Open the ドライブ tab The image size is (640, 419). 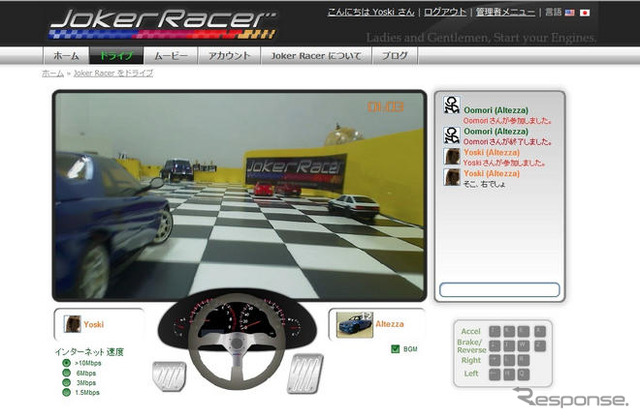(116, 55)
